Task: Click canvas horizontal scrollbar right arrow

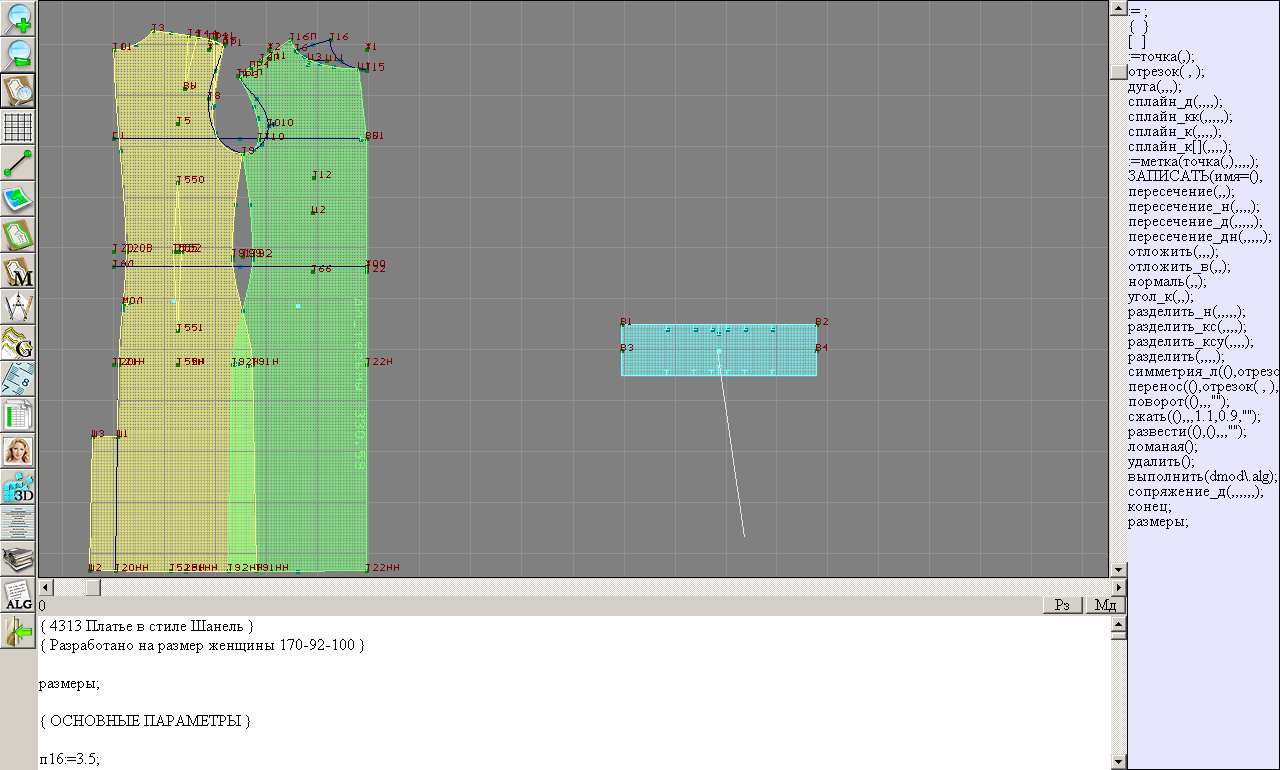Action: (1118, 587)
